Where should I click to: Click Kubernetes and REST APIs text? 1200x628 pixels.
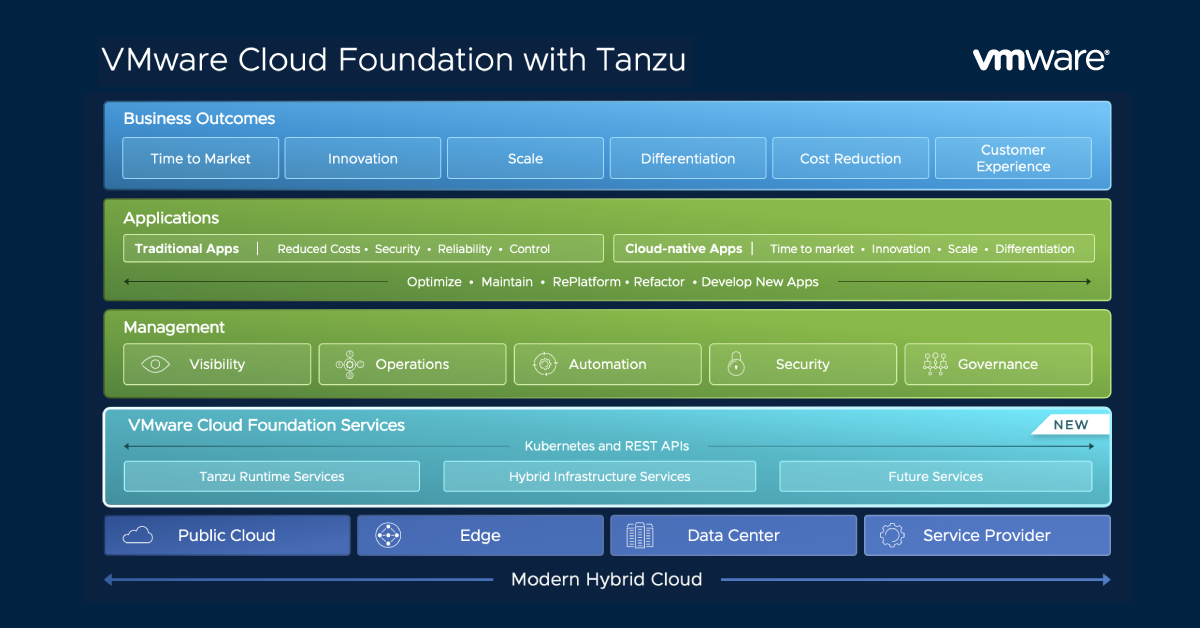607,446
